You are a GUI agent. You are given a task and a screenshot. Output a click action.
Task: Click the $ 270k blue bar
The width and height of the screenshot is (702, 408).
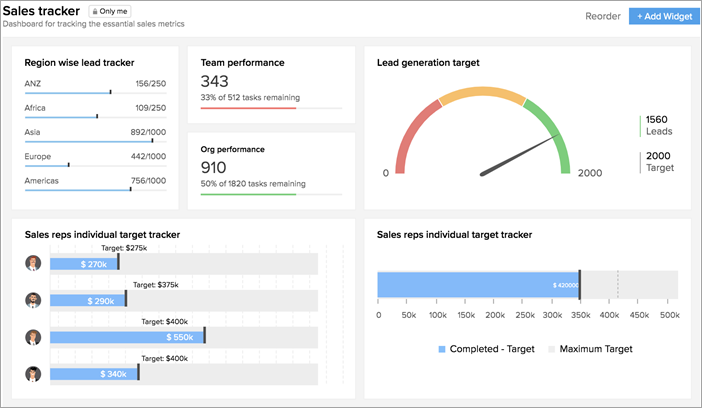tap(84, 264)
